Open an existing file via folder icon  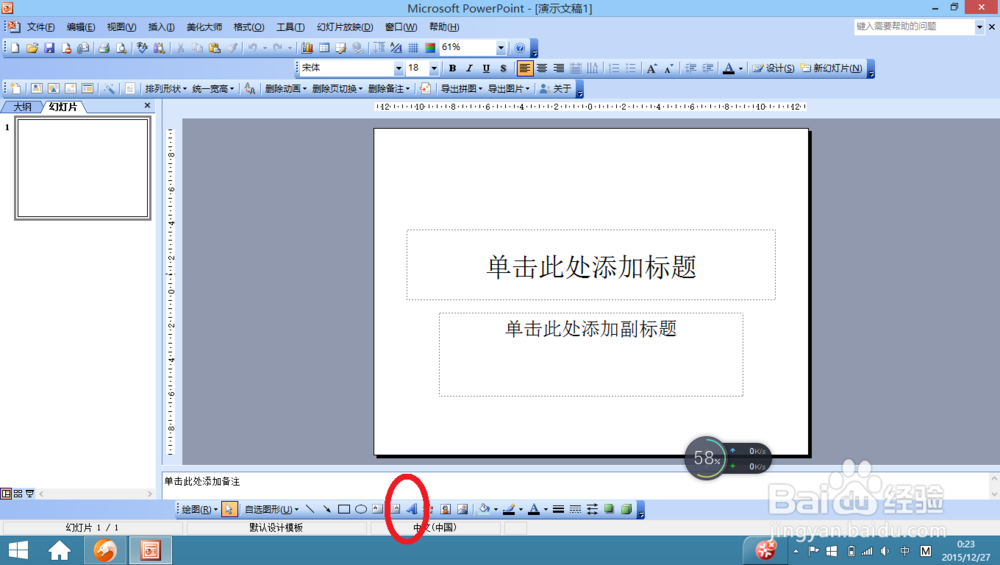pos(32,48)
